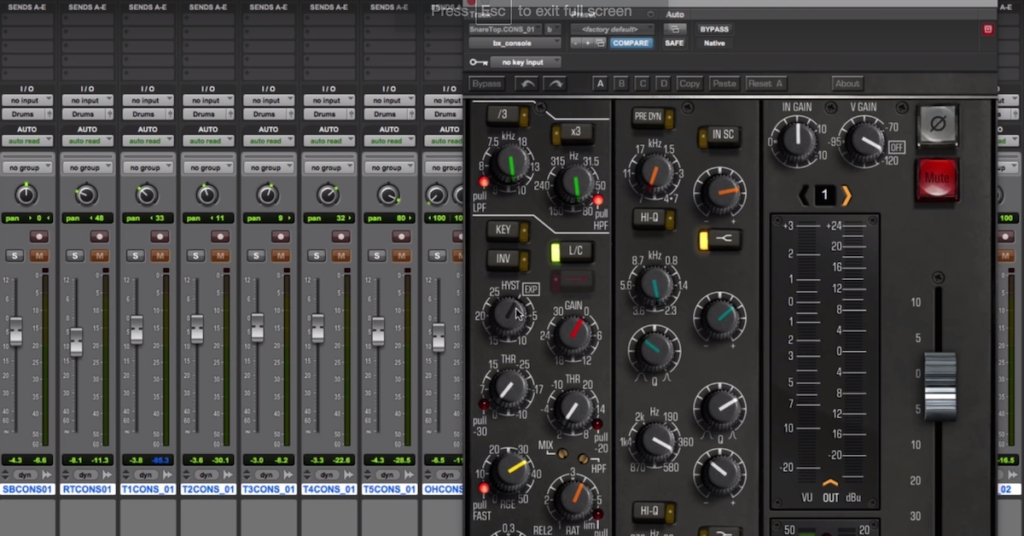Click the plugin redo arrow icon
This screenshot has width=1024, height=536.
click(554, 84)
